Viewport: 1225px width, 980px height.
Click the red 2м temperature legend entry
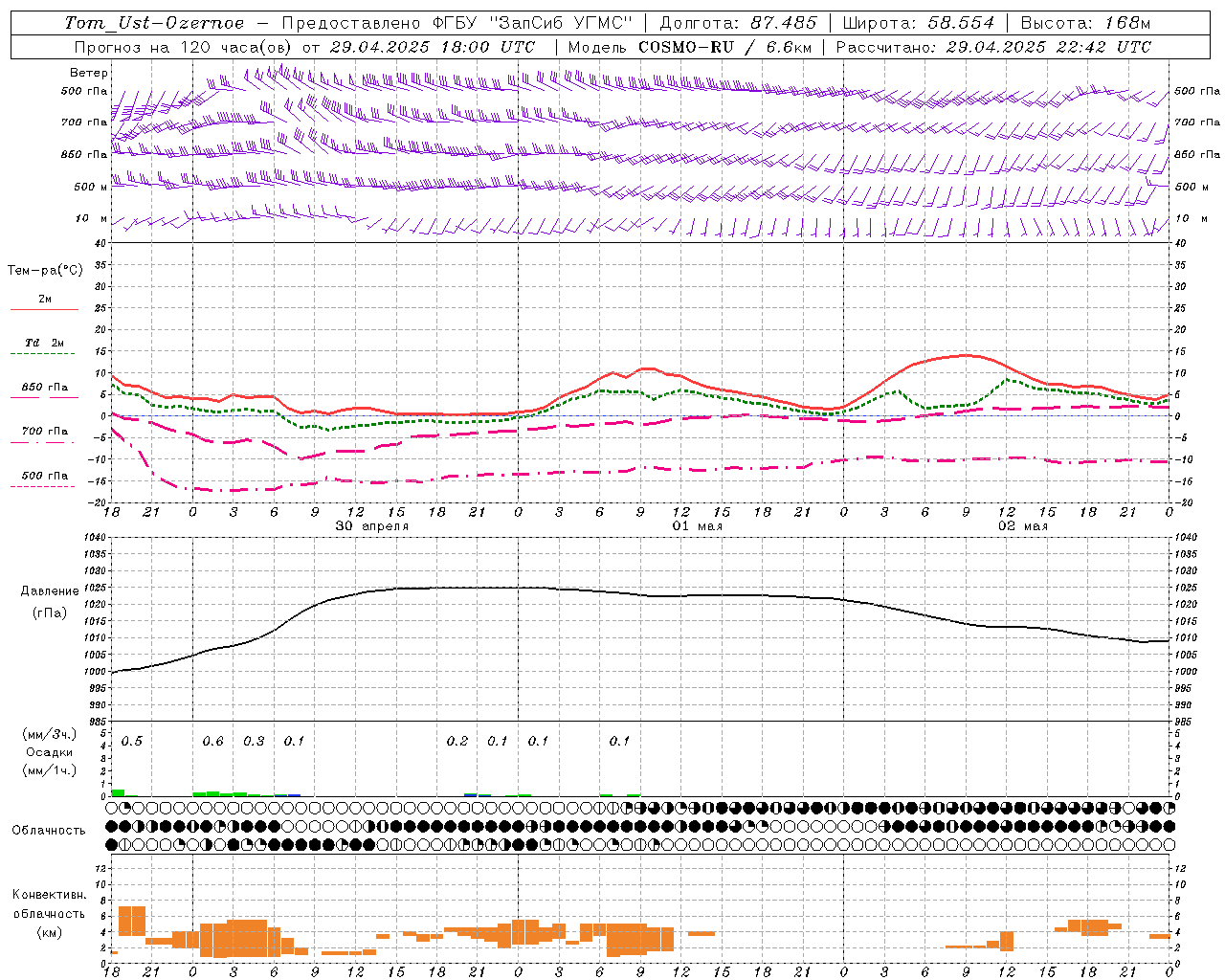pos(44,302)
